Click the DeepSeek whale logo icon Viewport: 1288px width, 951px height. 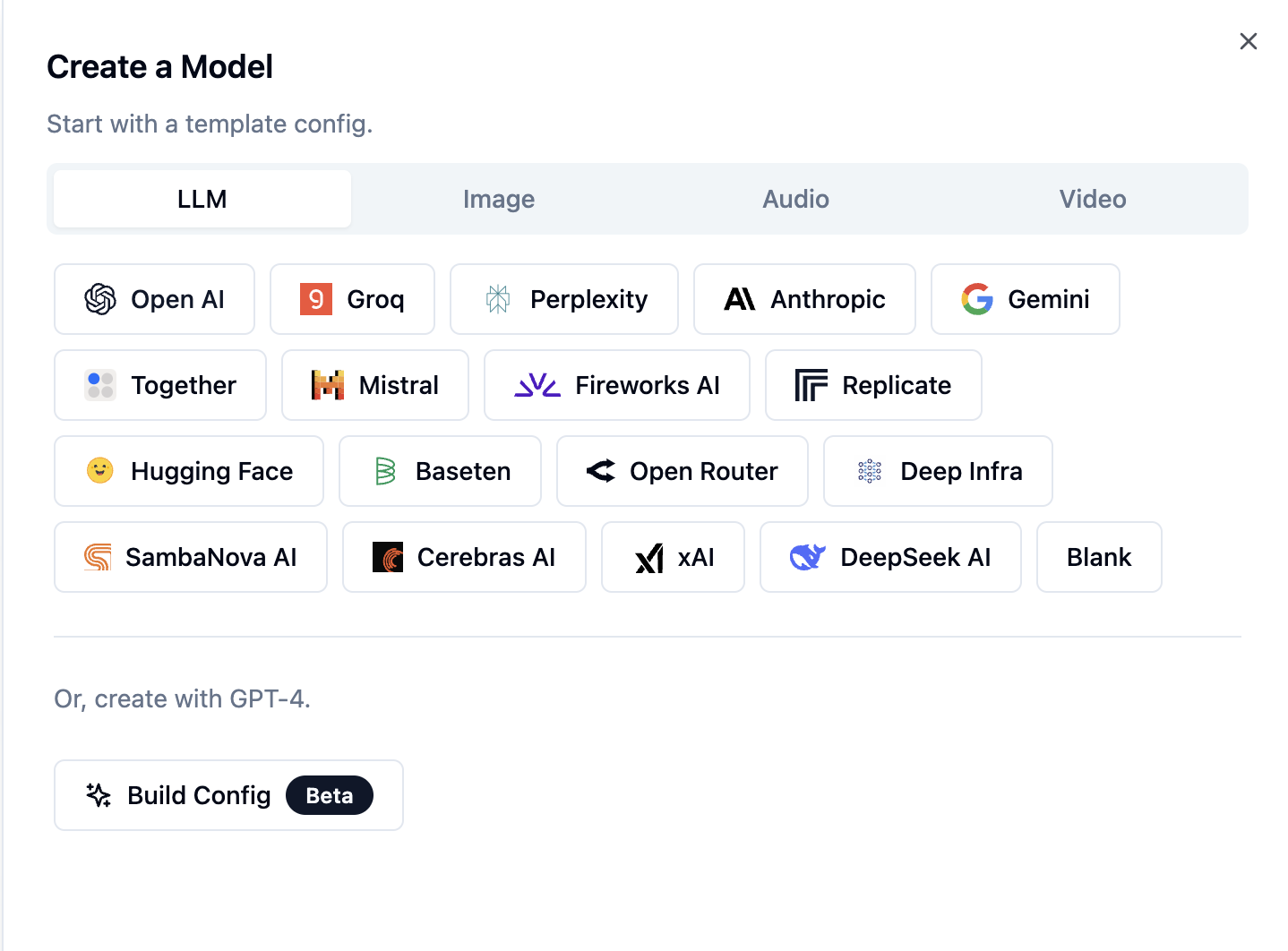point(808,557)
